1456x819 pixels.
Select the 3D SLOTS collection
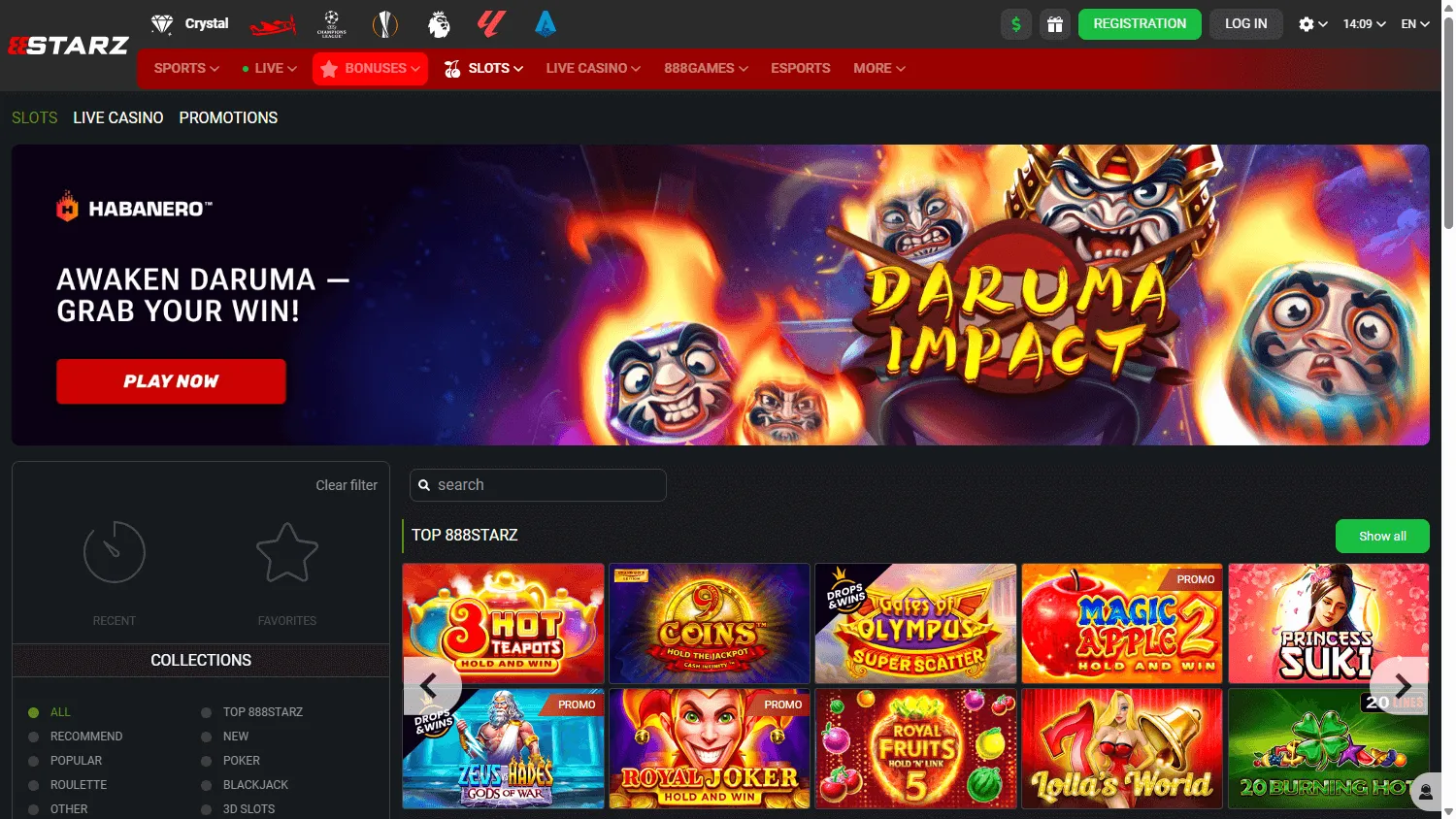coord(206,808)
